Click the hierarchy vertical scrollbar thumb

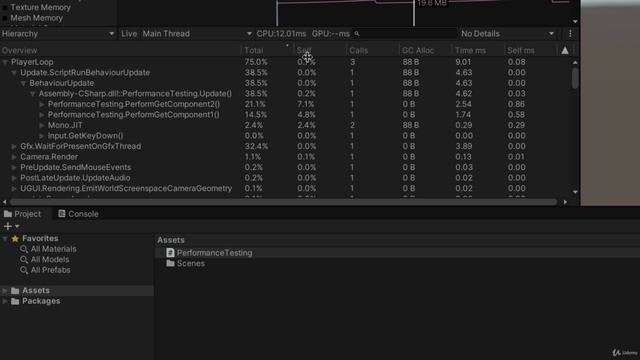coord(575,78)
